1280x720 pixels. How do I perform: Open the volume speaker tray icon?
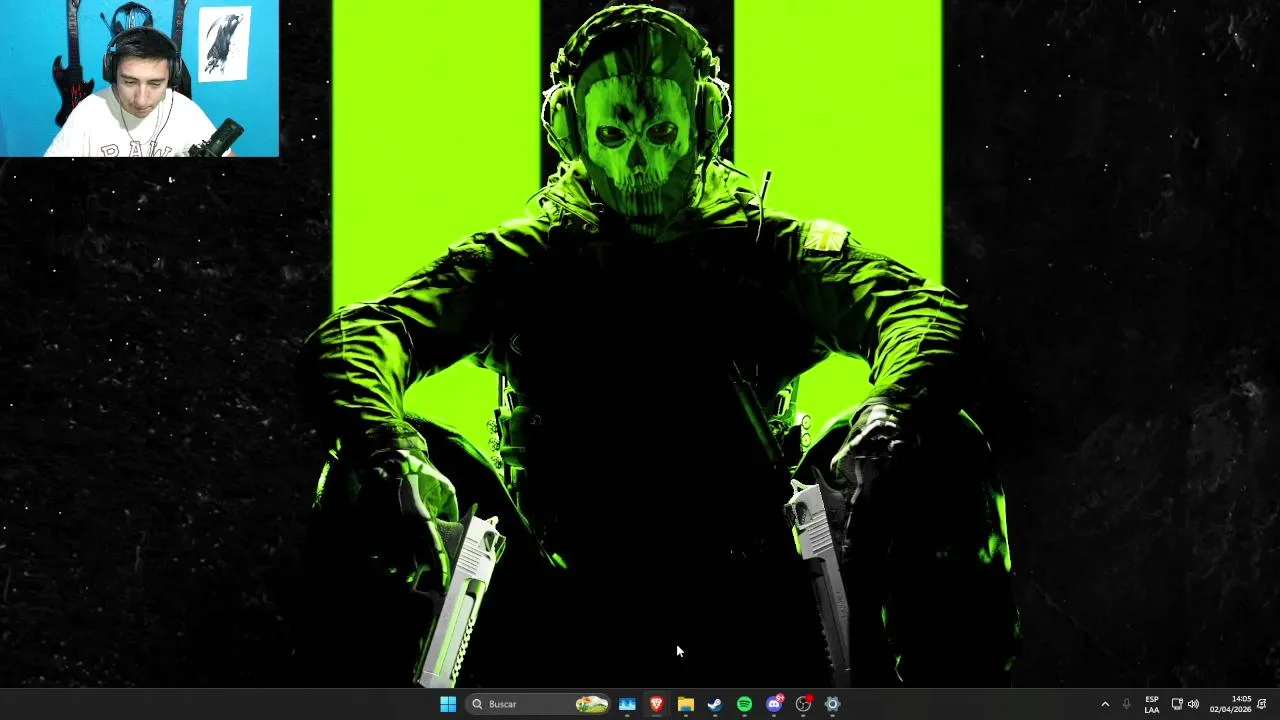click(1193, 704)
